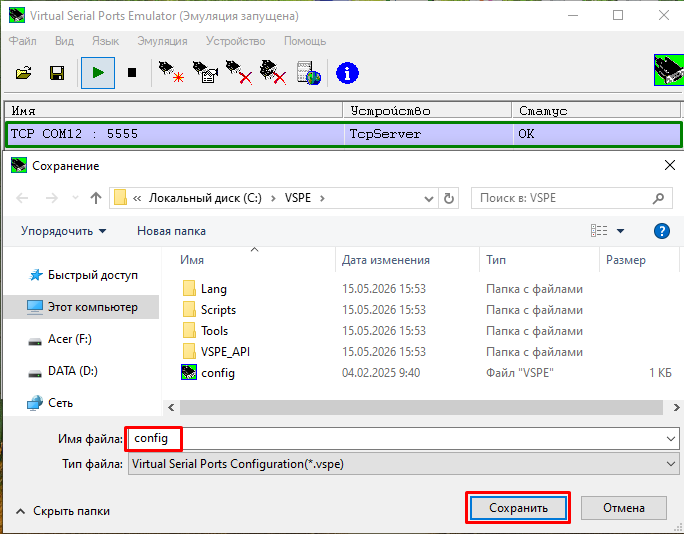Open the Помощь menu
Viewport: 684px width, 534px height.
305,41
